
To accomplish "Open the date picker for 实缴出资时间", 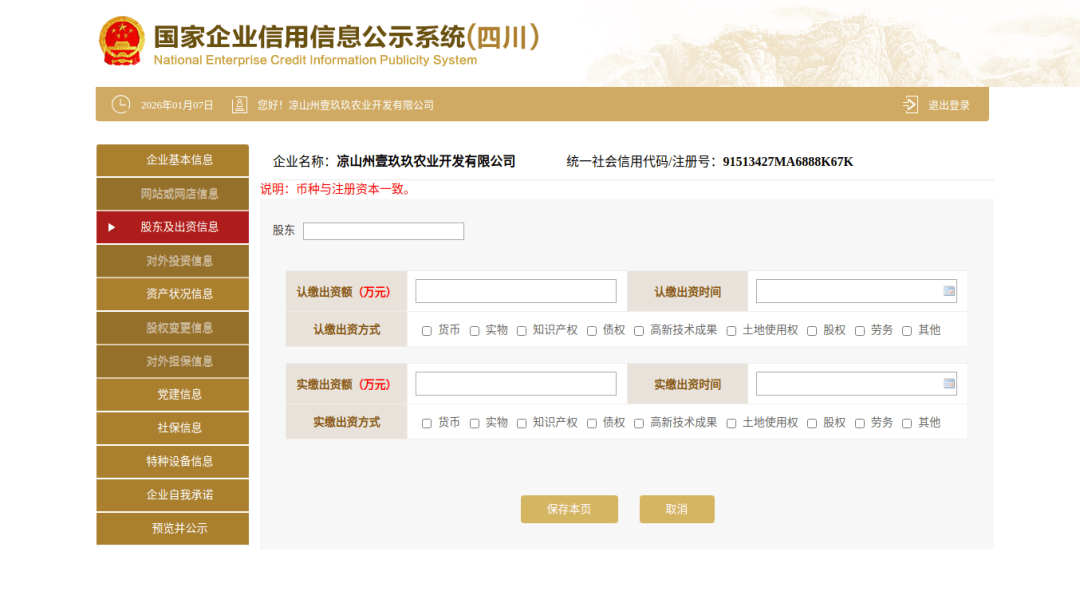I will tap(948, 383).
